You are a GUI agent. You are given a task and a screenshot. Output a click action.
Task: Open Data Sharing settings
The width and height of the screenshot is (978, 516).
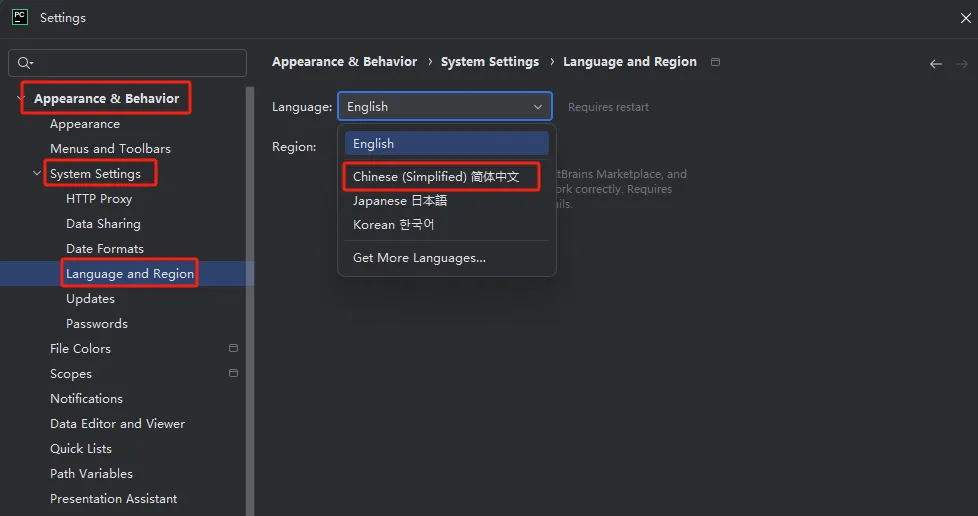point(104,223)
